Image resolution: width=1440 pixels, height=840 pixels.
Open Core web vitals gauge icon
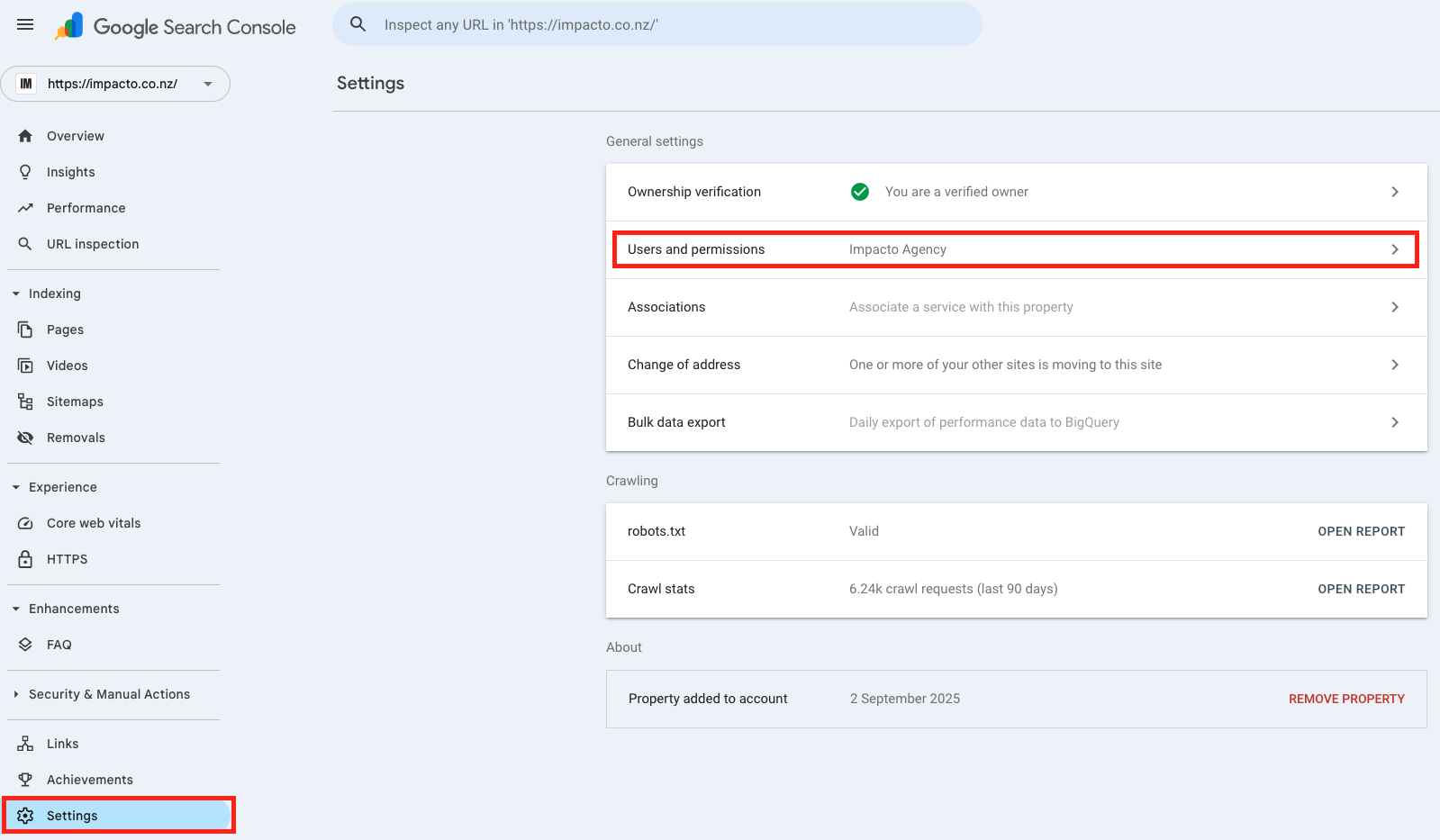25,523
